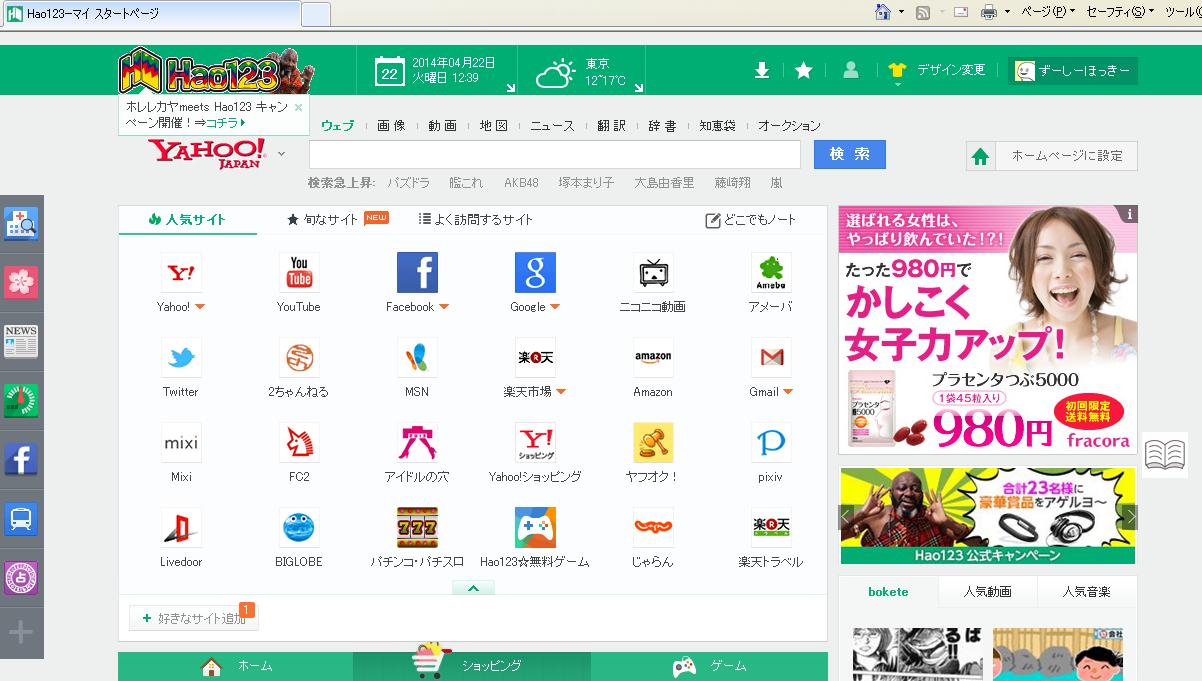
Task: Open the pixiv site icon
Action: pos(771,442)
